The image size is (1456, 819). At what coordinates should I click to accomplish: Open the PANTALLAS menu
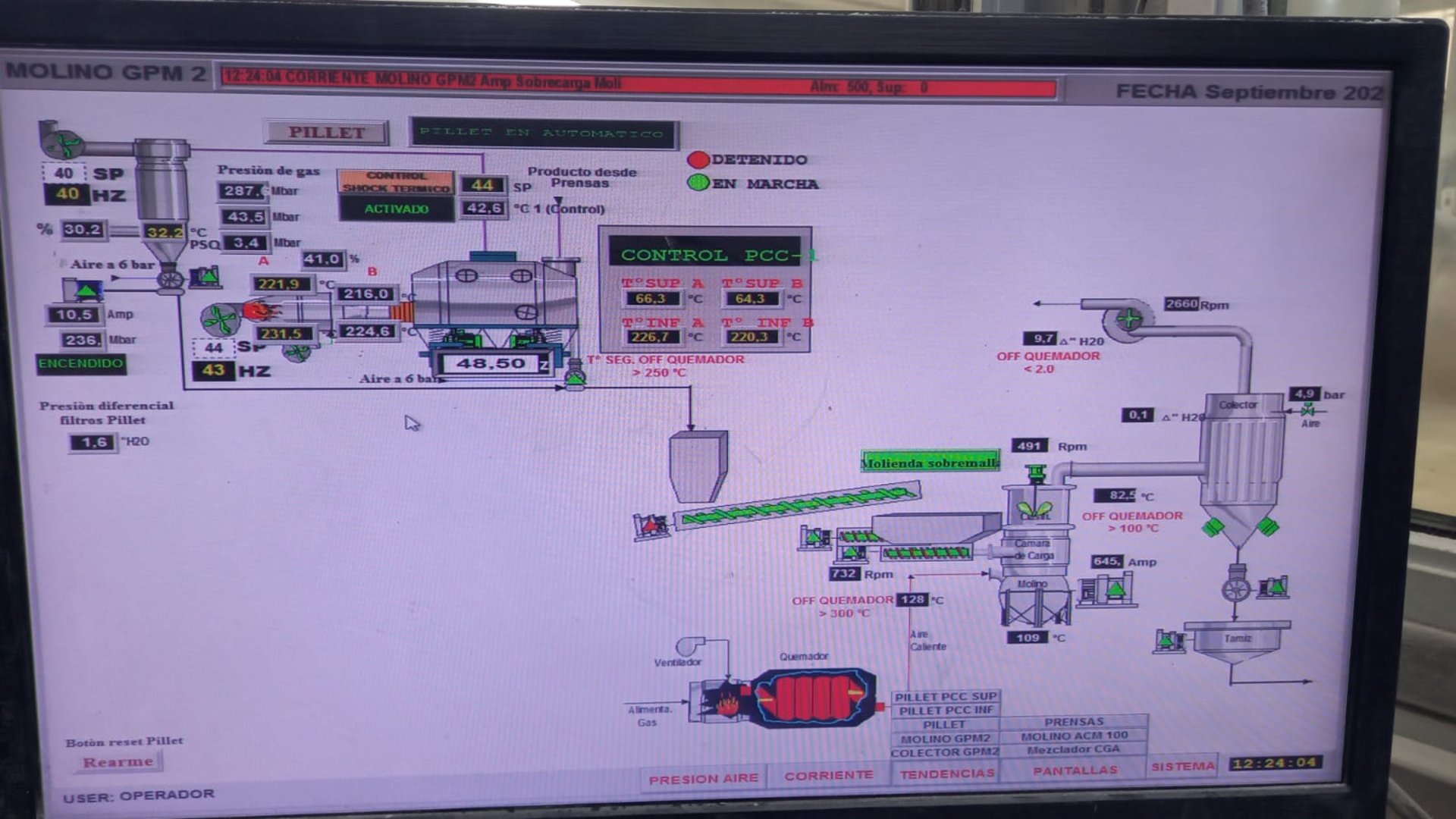coord(1075,770)
